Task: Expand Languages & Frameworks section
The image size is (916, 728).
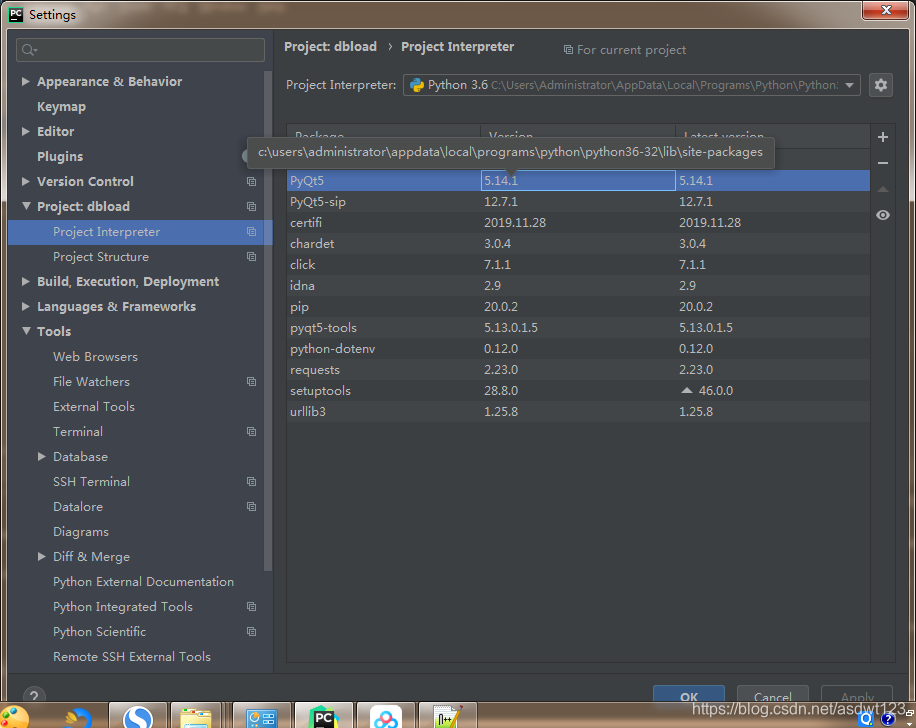Action: pyautogui.click(x=26, y=306)
